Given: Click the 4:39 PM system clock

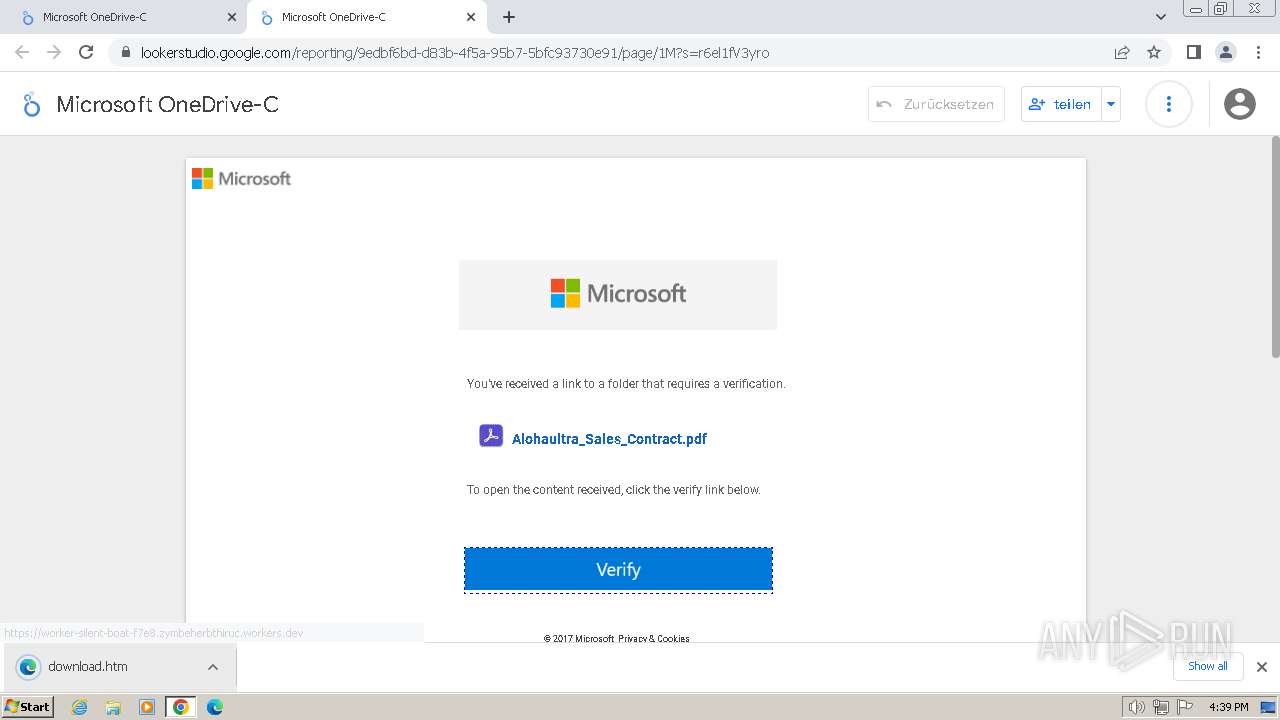Looking at the screenshot, I should (x=1228, y=707).
